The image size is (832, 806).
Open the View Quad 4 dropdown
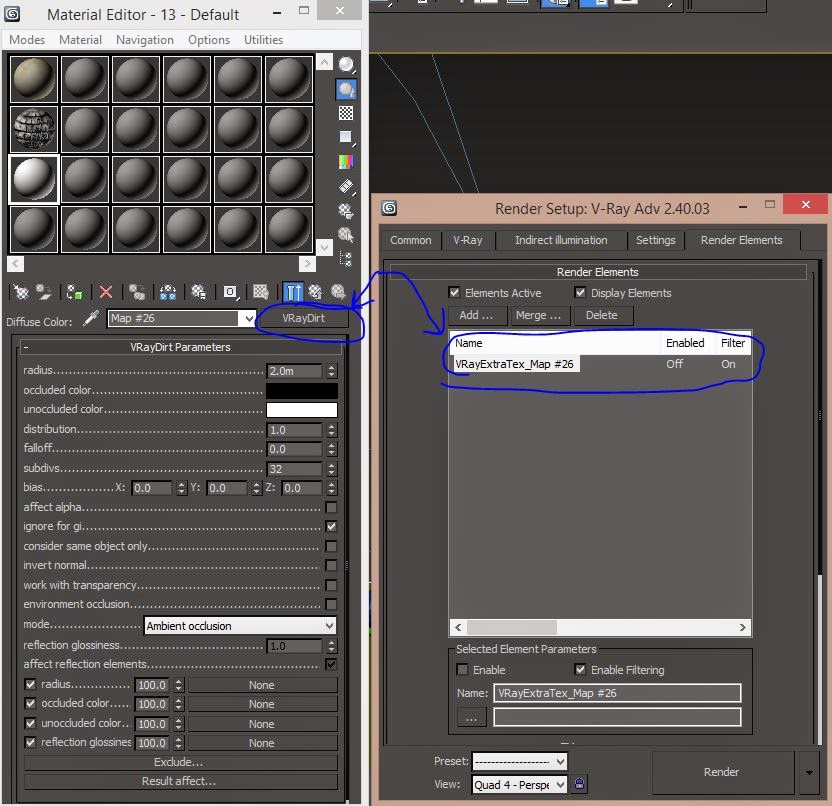[520, 784]
